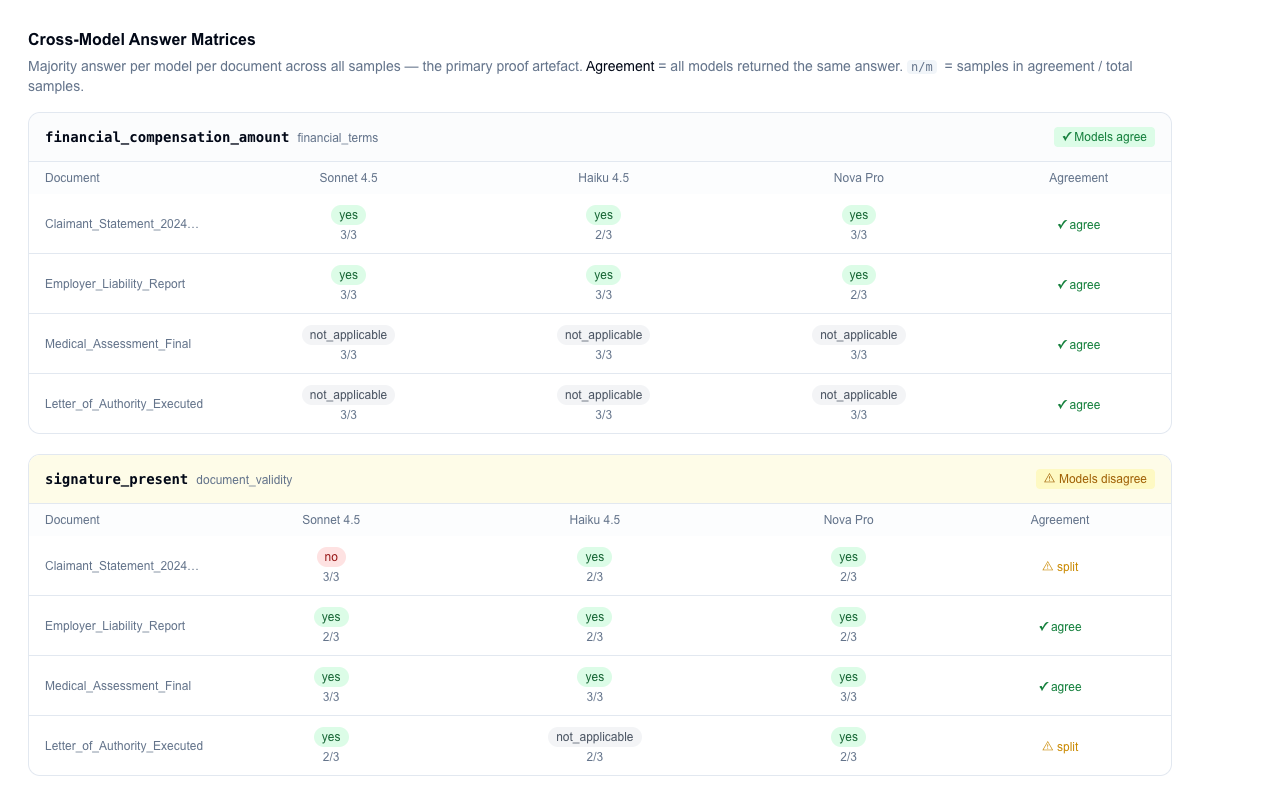
Task: Click split warning for Letter_of_Authority signature row
Action: [x=1060, y=746]
